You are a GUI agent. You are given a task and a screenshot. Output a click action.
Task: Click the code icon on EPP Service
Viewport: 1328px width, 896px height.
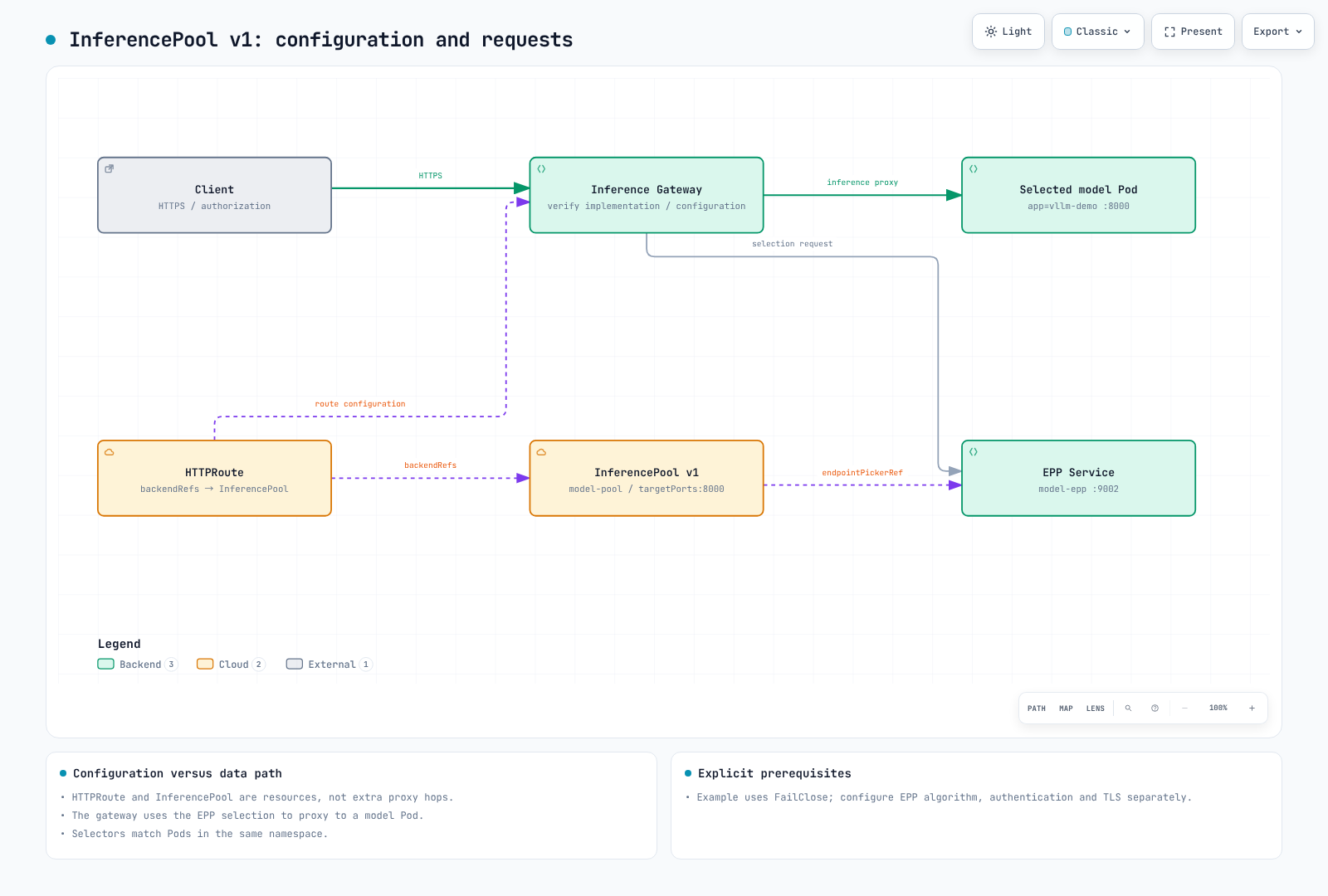tap(974, 452)
